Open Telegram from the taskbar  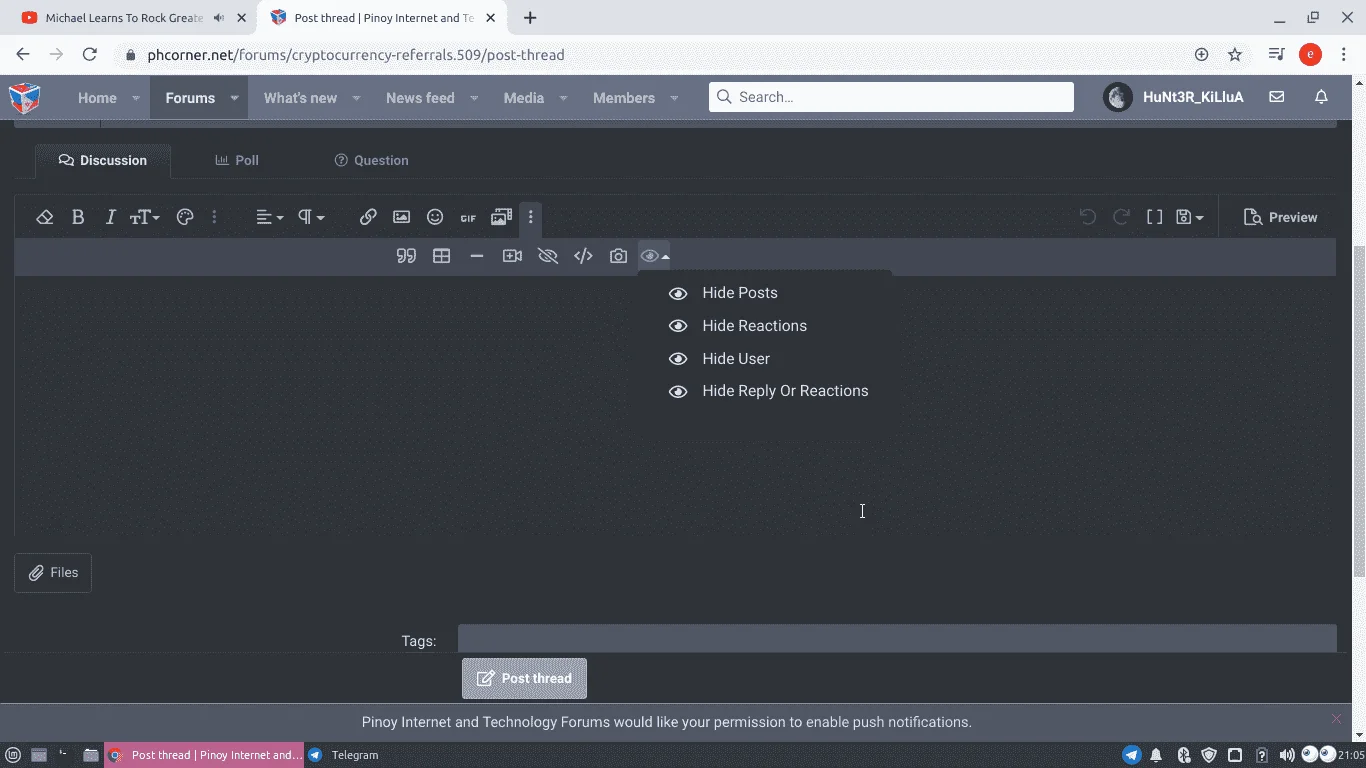[345, 755]
